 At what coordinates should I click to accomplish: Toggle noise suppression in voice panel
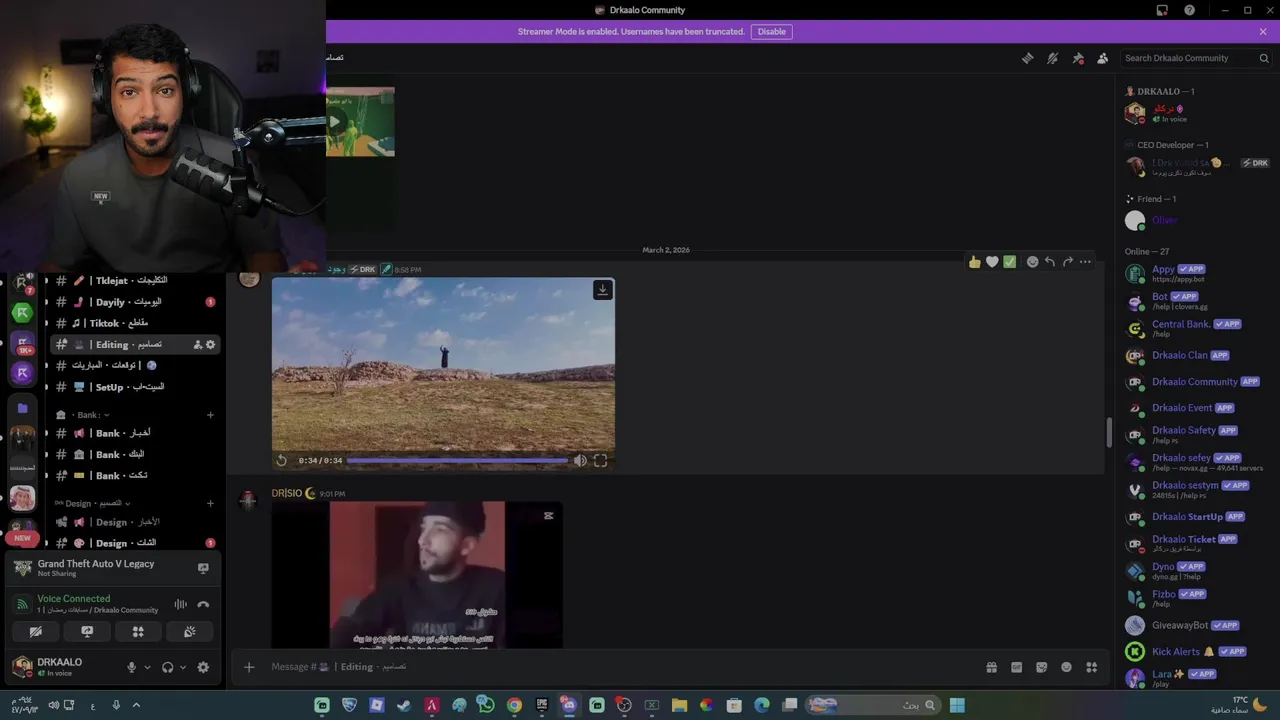pos(181,604)
